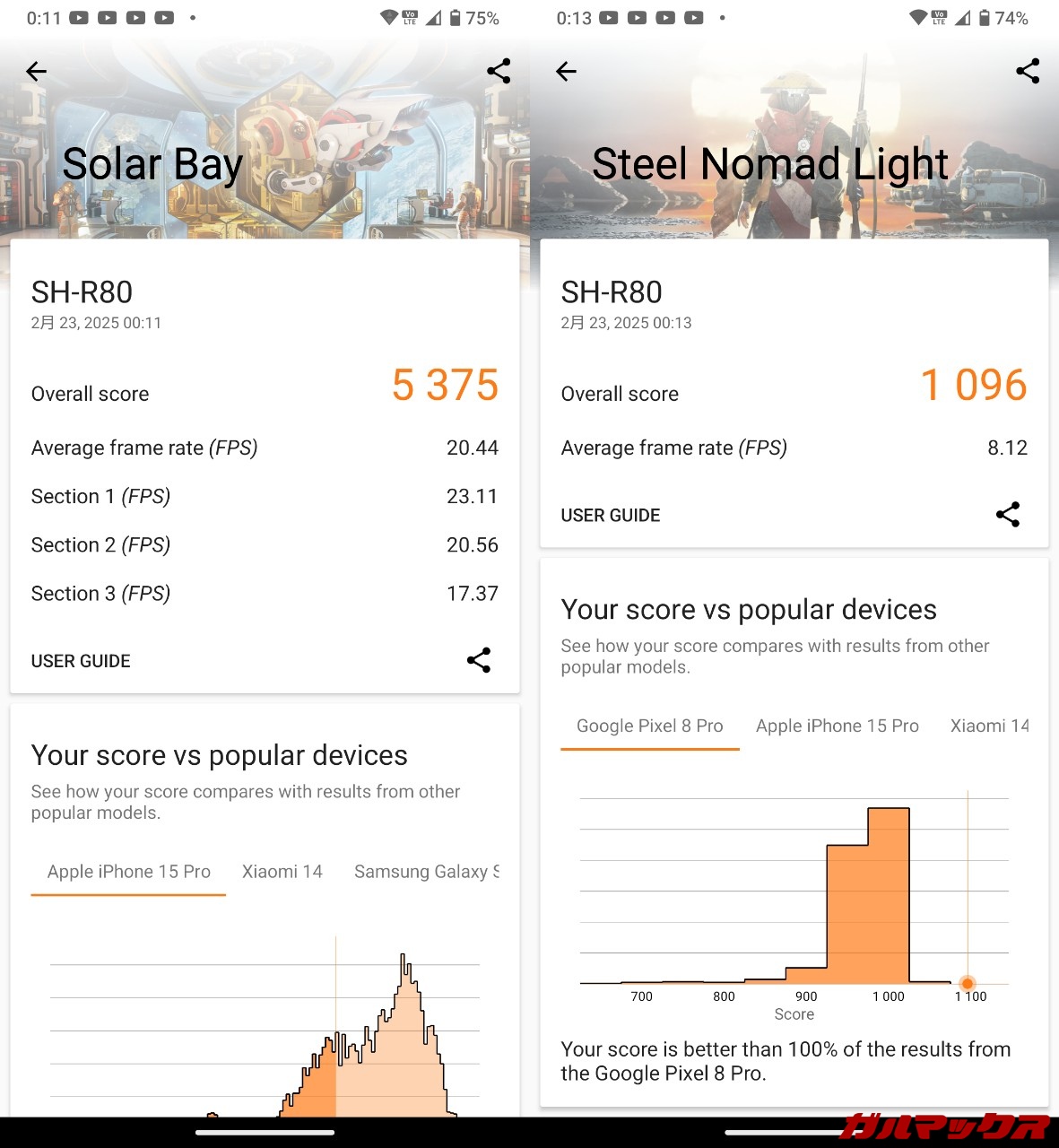The image size is (1059, 1148).
Task: Tap the Solar Bay overall score 5 375
Action: 445,385
